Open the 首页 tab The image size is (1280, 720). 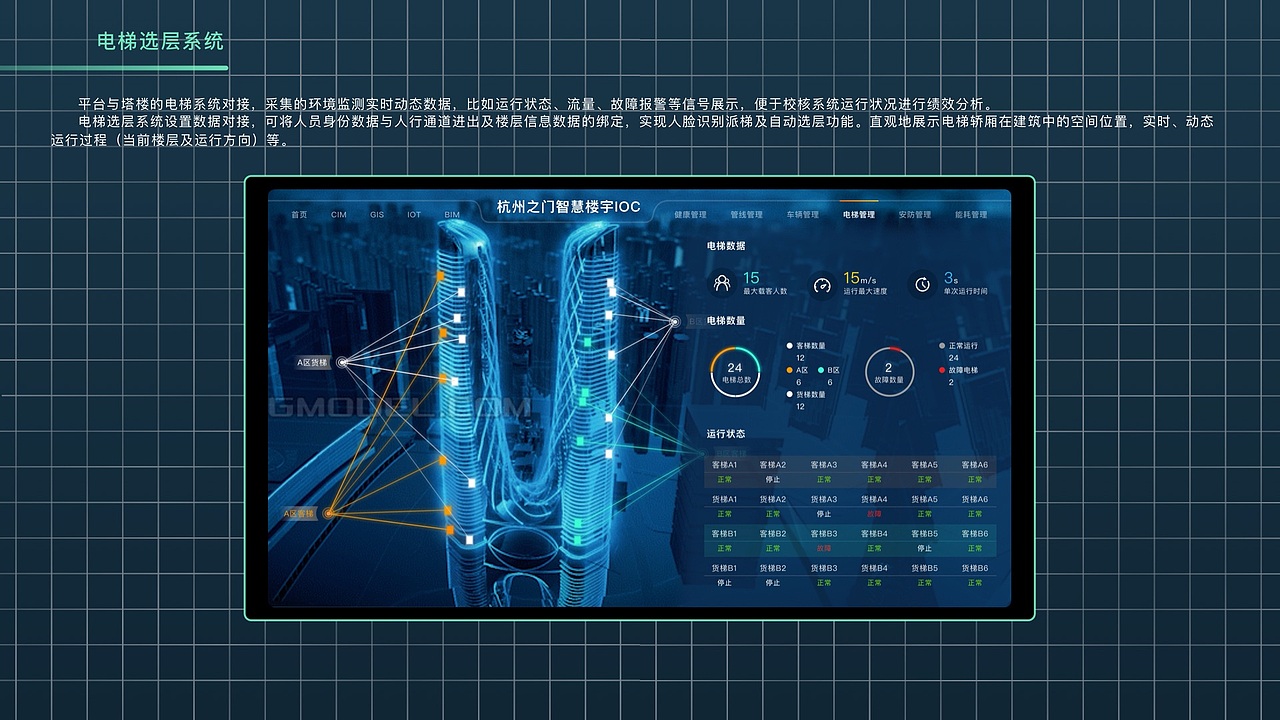click(299, 215)
